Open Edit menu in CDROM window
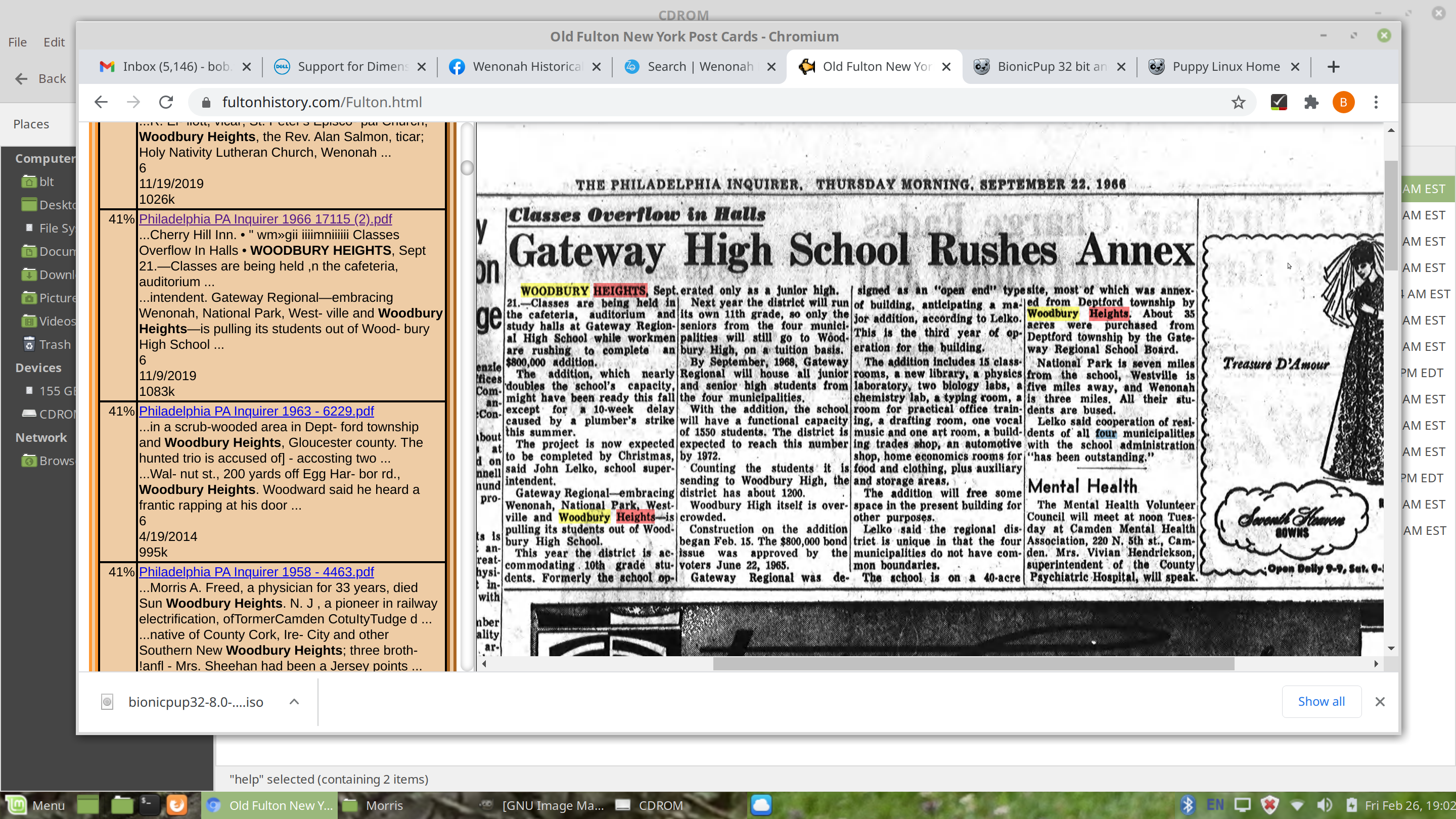This screenshot has height=819, width=1456. pos(54,42)
